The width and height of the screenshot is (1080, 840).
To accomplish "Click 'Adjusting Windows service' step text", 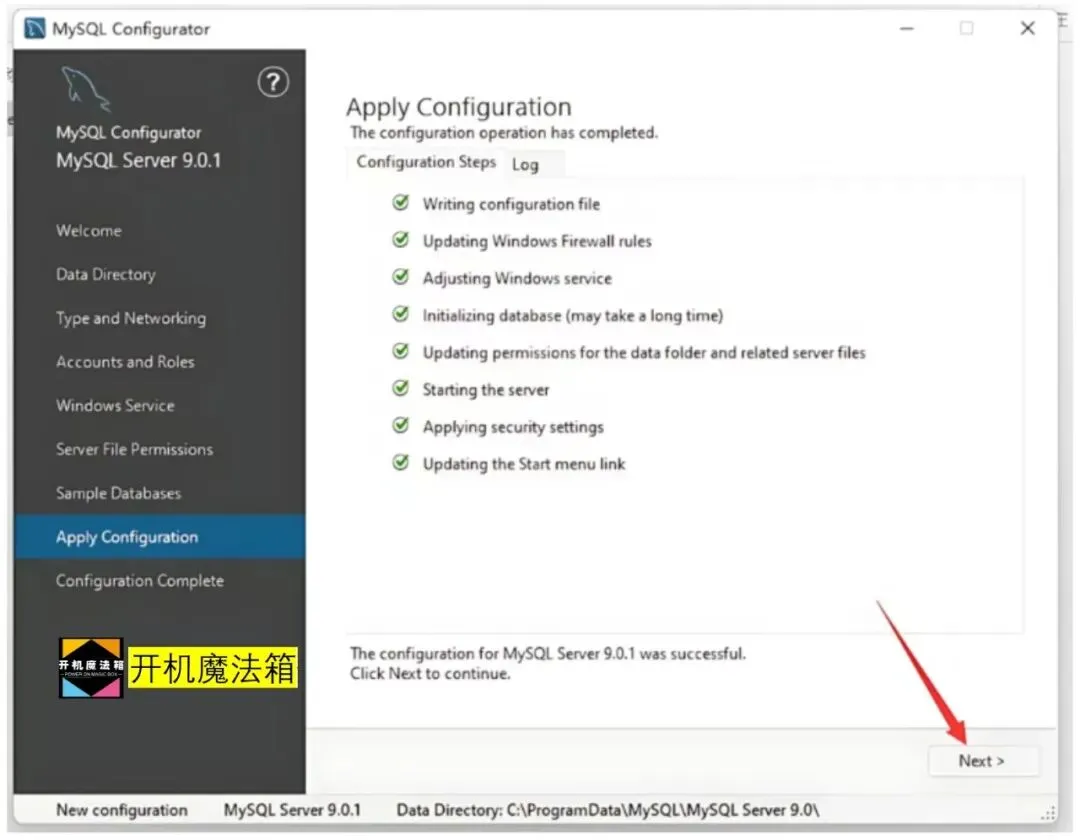I will pyautogui.click(x=517, y=279).
